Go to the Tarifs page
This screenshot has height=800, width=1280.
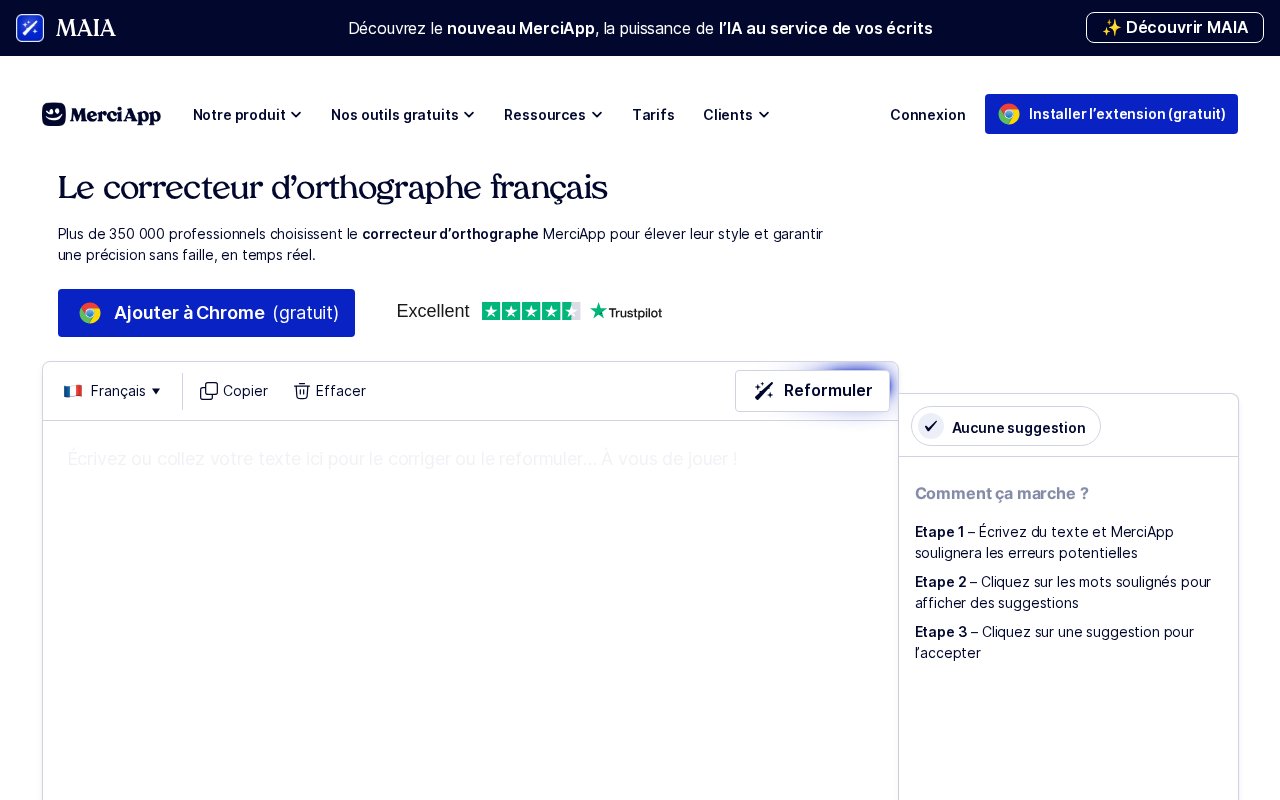click(x=653, y=115)
